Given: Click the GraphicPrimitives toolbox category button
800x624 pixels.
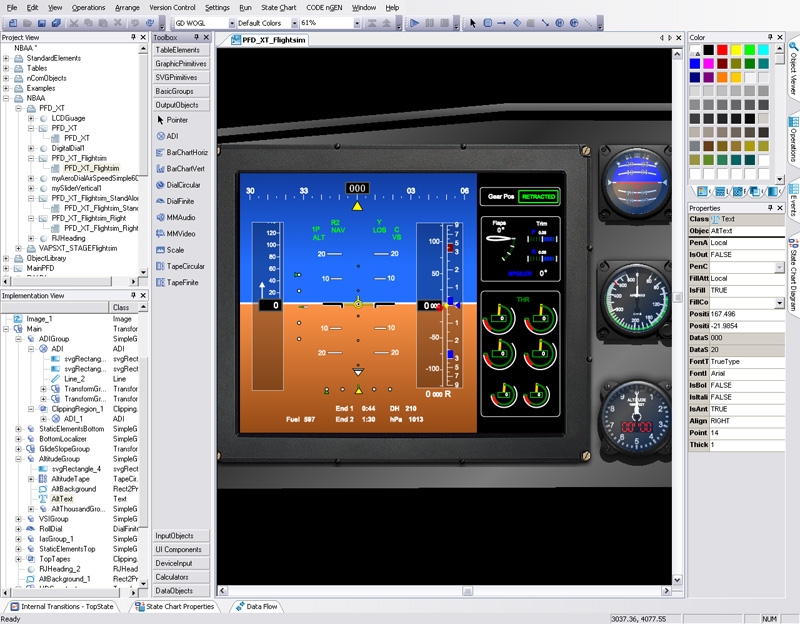Looking at the screenshot, I should [x=180, y=64].
